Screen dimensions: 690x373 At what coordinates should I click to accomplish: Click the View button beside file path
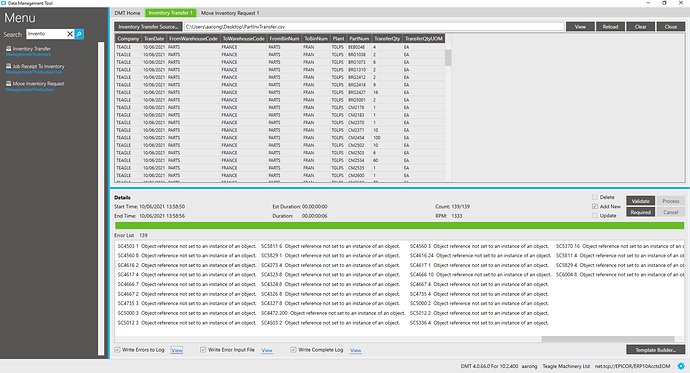click(x=580, y=27)
